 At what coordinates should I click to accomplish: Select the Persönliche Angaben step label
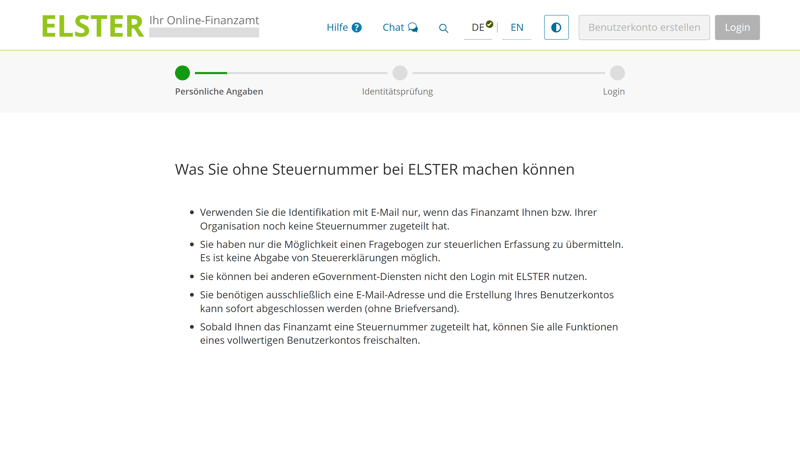tap(219, 92)
